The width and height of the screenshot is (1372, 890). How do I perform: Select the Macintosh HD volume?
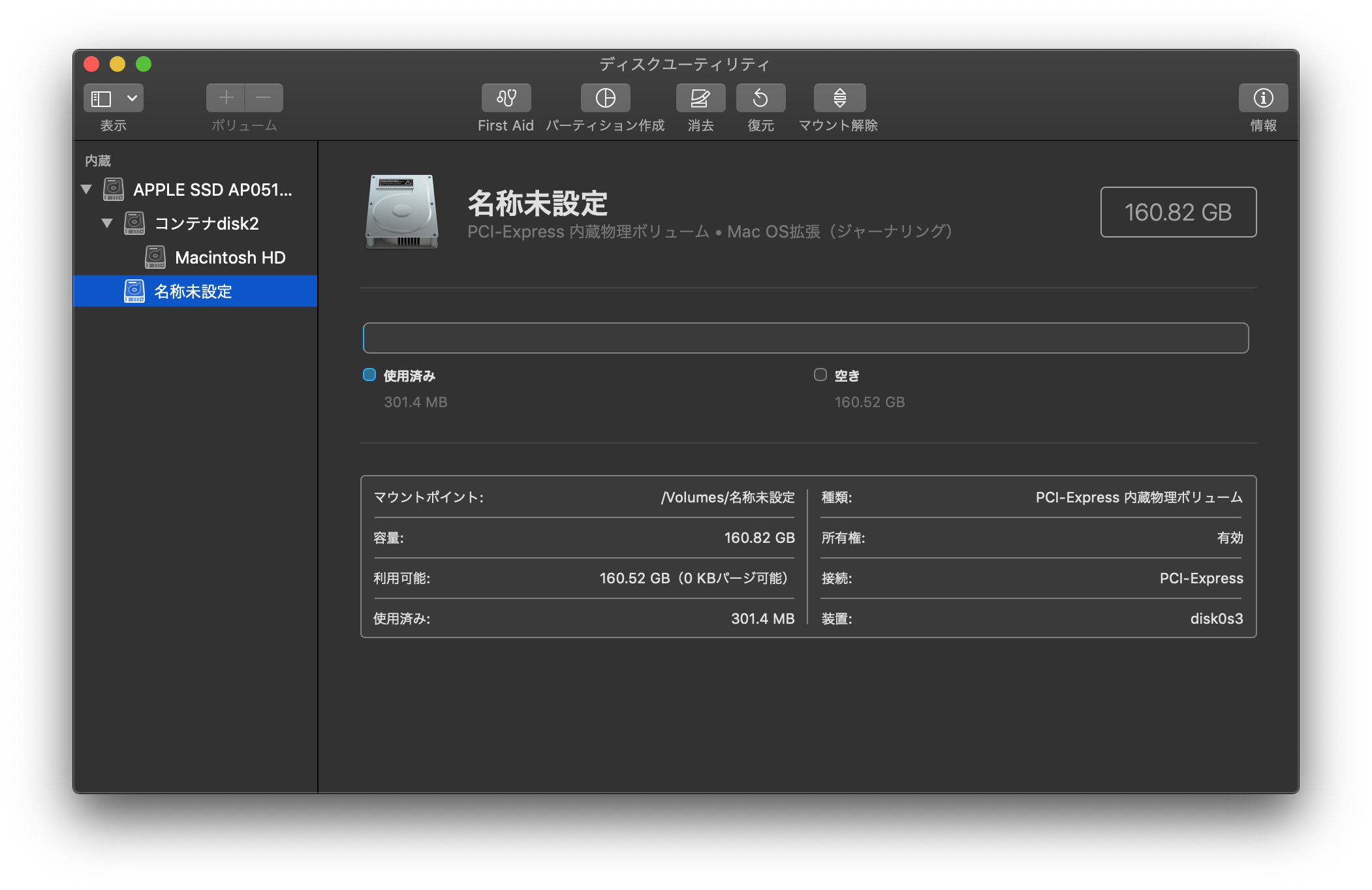(x=230, y=258)
